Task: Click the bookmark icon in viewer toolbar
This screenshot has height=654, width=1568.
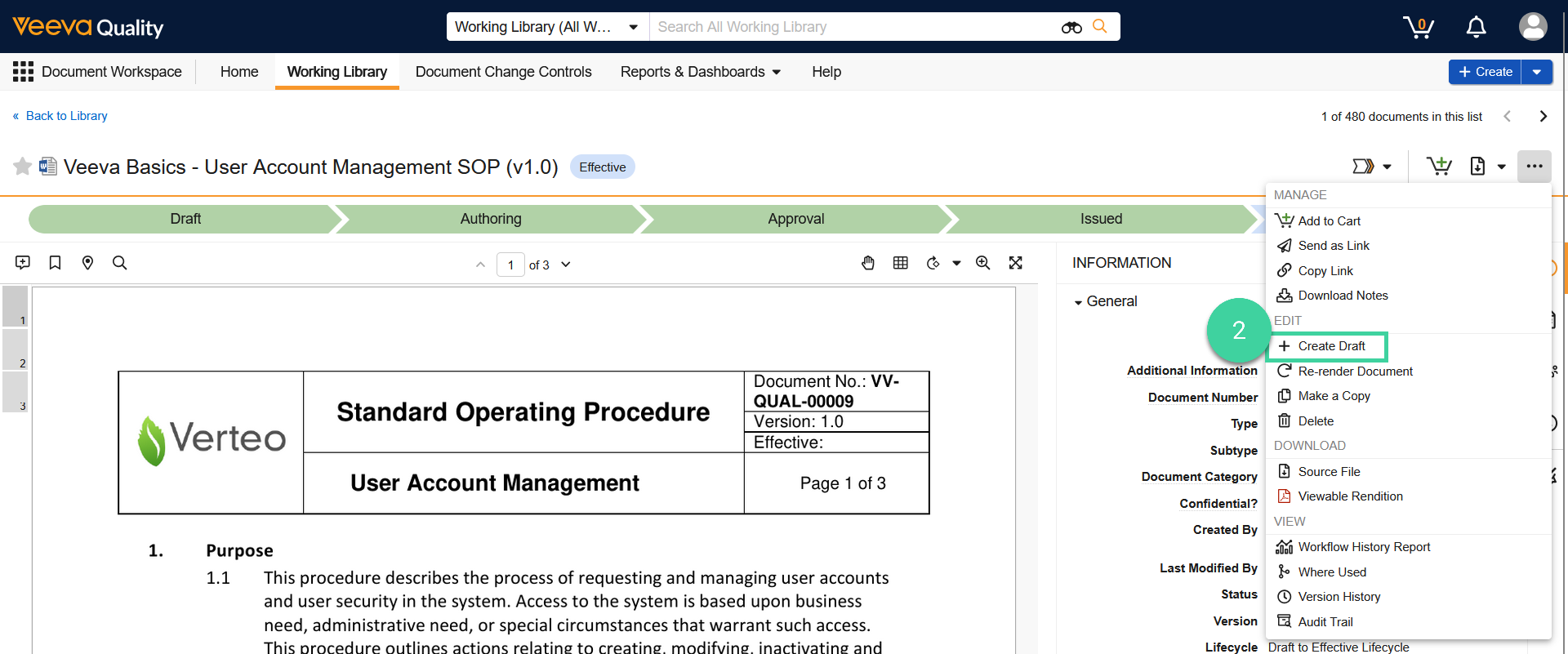Action: pyautogui.click(x=55, y=263)
